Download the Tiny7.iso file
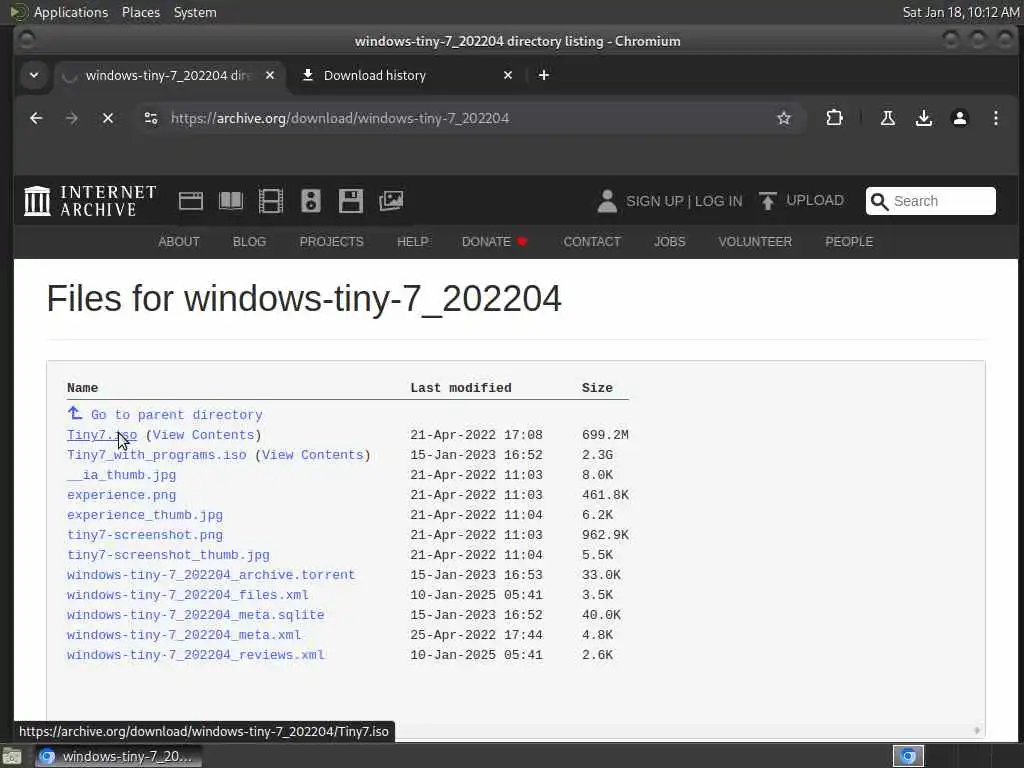 102,435
